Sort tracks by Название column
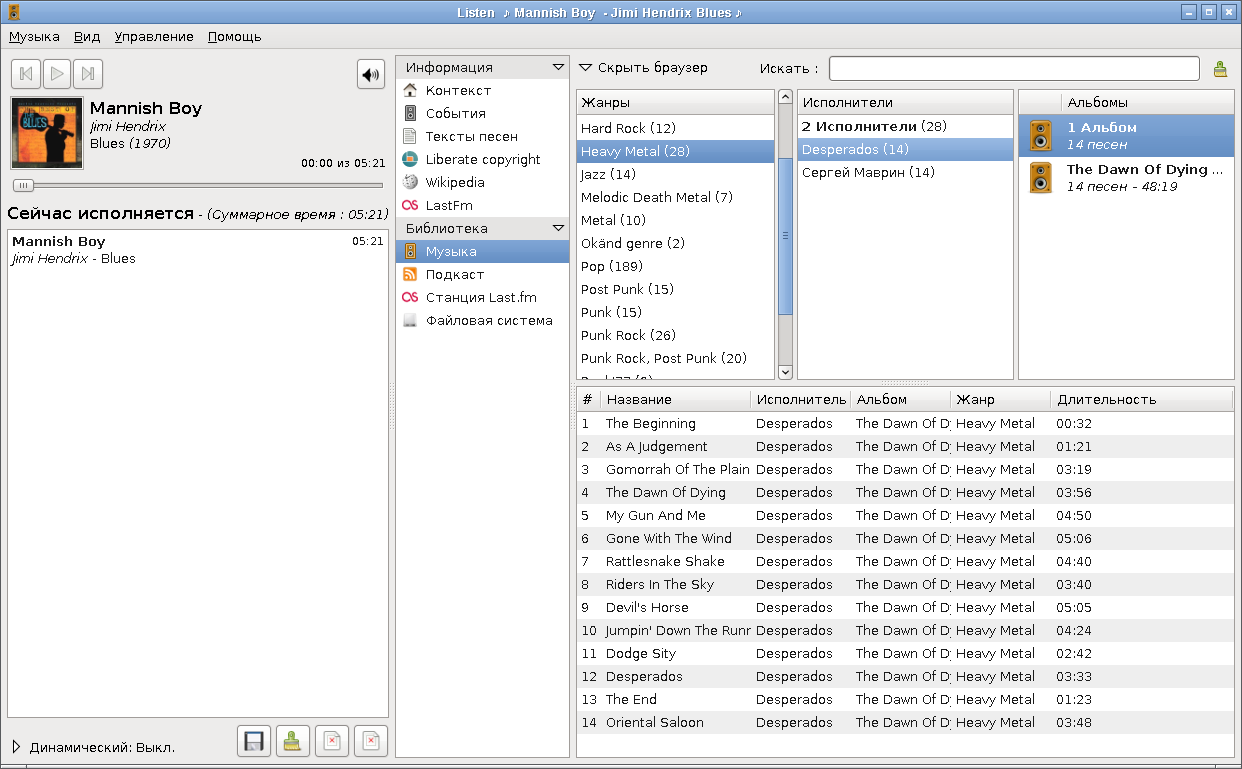Image resolution: width=1242 pixels, height=769 pixels. [675, 399]
